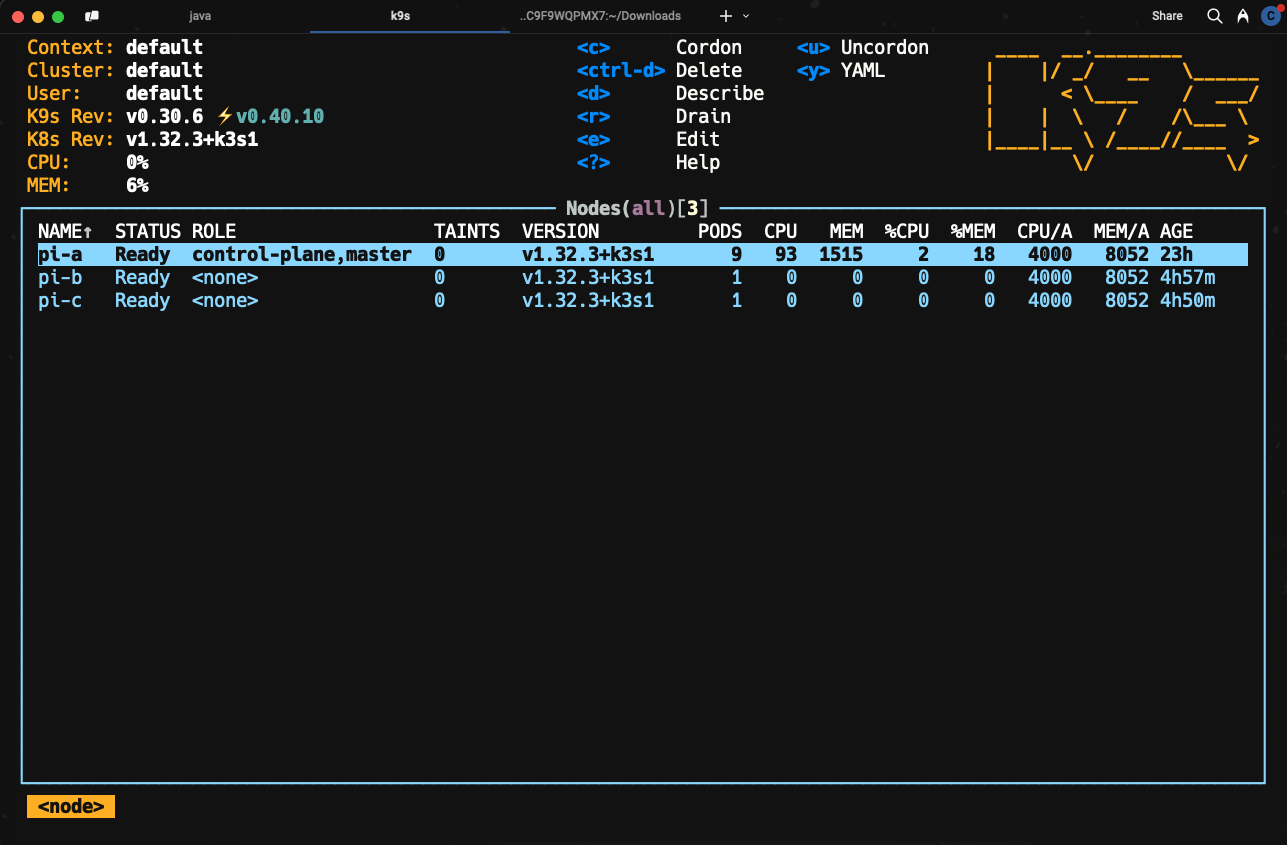Click the Ready status of pi-c
1287x845 pixels.
[x=142, y=300]
